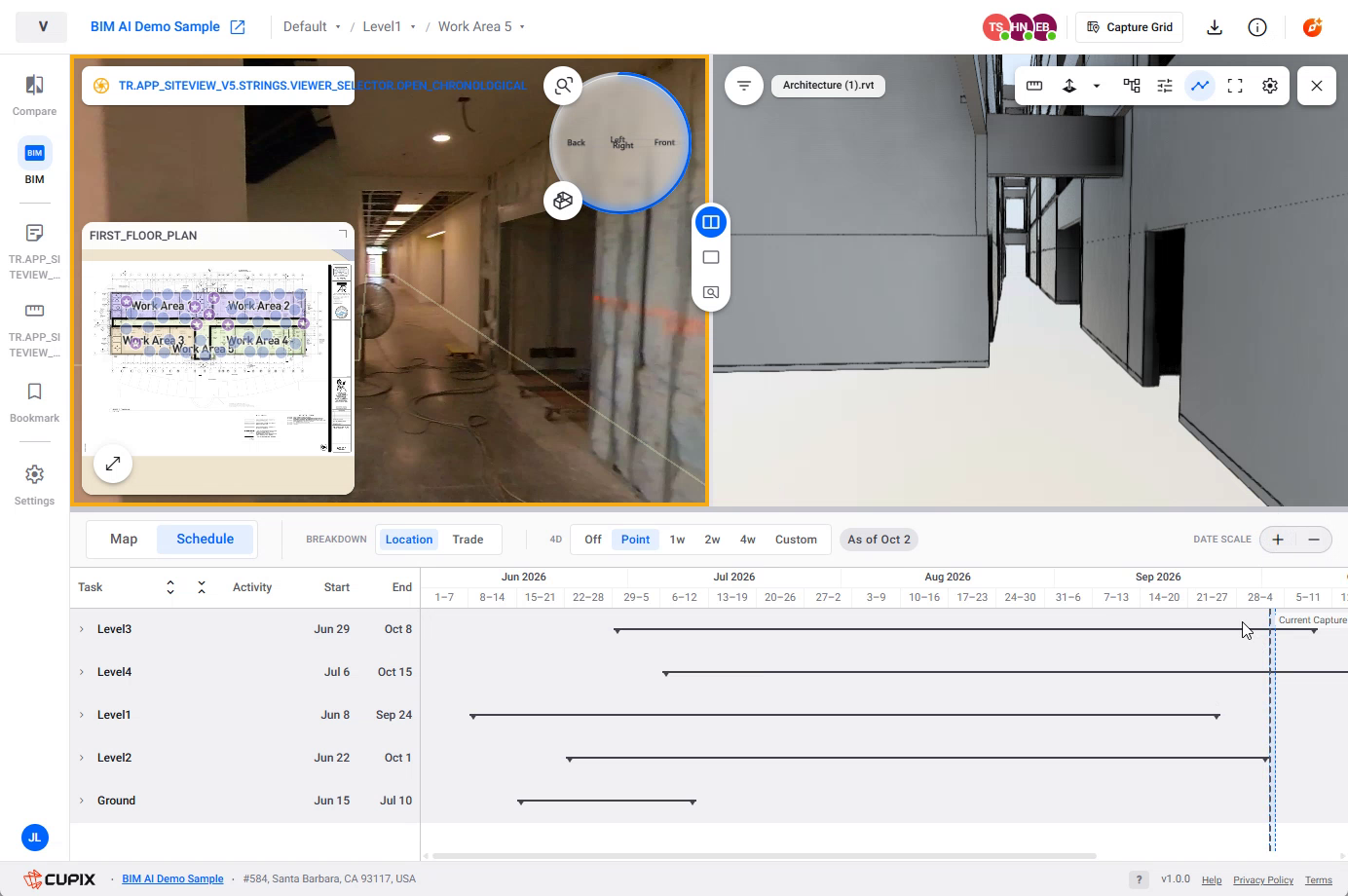Select the 4w 4D range
The width and height of the screenshot is (1348, 896).
(x=748, y=540)
